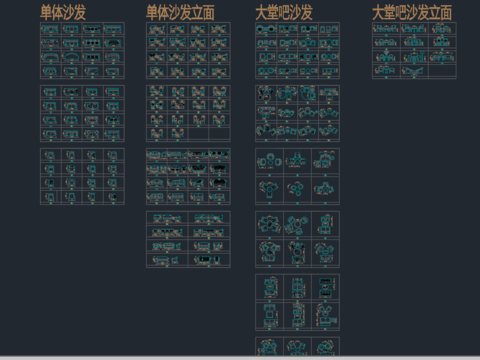Select the curved sofa plan in first 单体沙发 grid
The width and height of the screenshot is (480, 360).
click(x=71, y=57)
